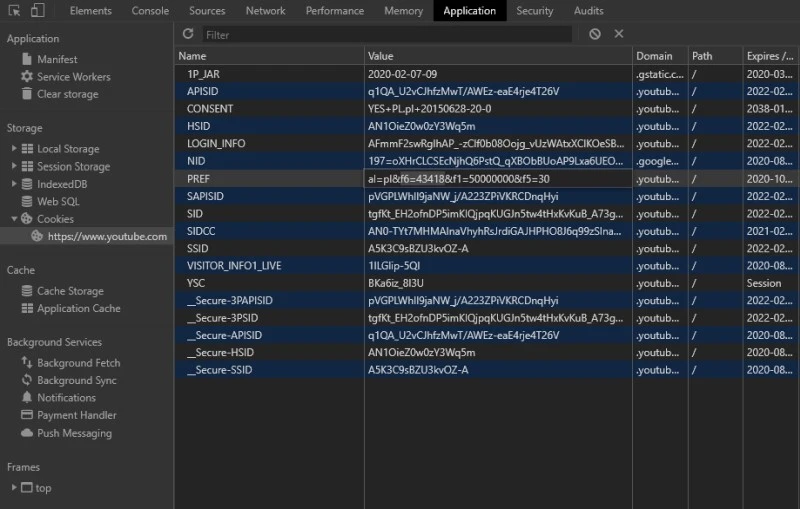This screenshot has width=800, height=509.
Task: Select the youtube.com cookies entry
Action: pos(107,237)
